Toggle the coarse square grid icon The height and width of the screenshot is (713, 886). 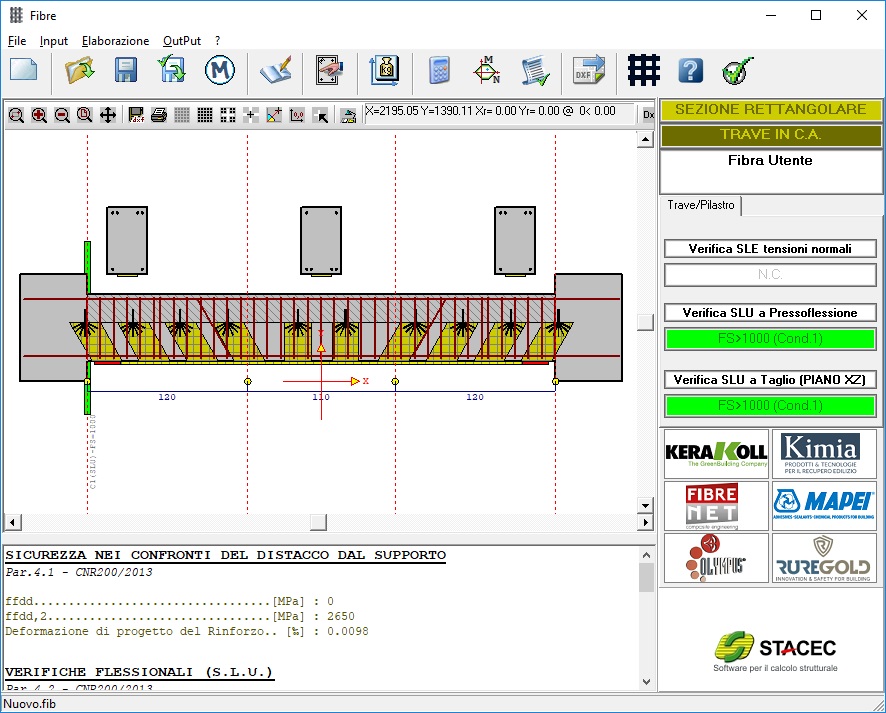pyautogui.click(x=228, y=115)
